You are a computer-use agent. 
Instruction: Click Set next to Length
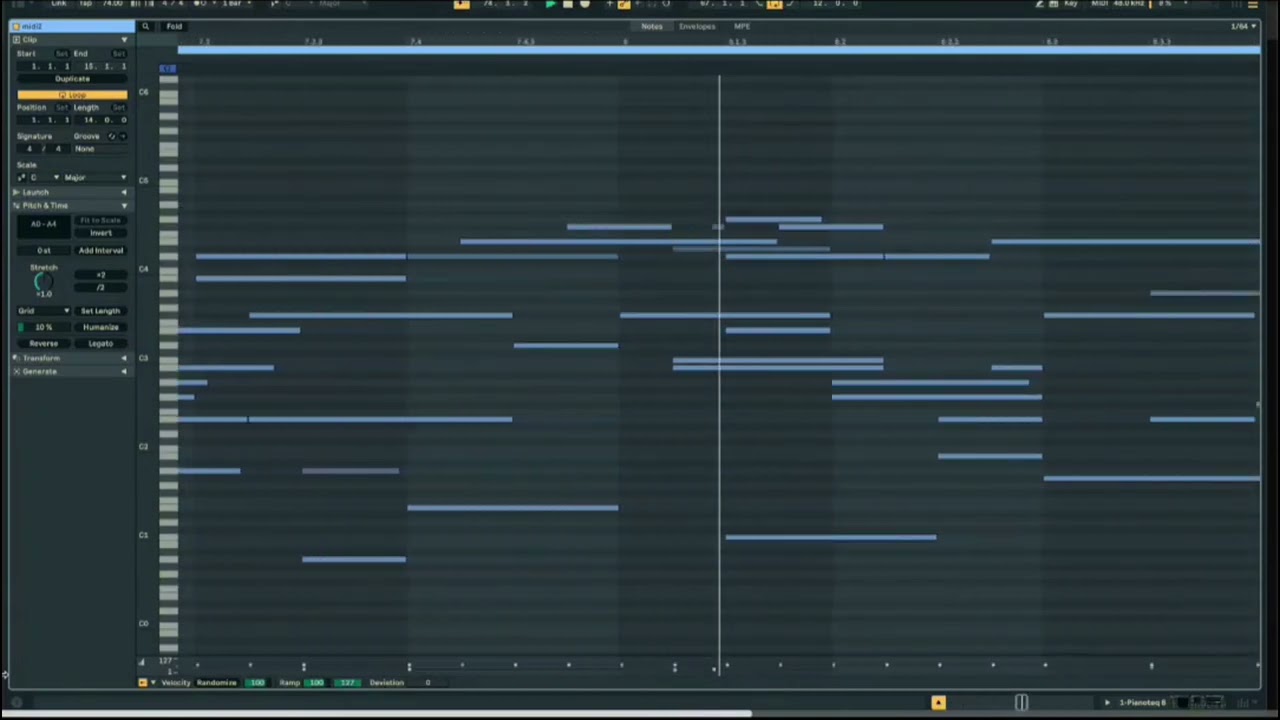[119, 107]
